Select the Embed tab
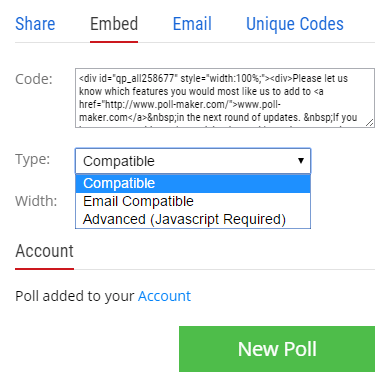Screen dimensions: 390x387 pyautogui.click(x=114, y=24)
